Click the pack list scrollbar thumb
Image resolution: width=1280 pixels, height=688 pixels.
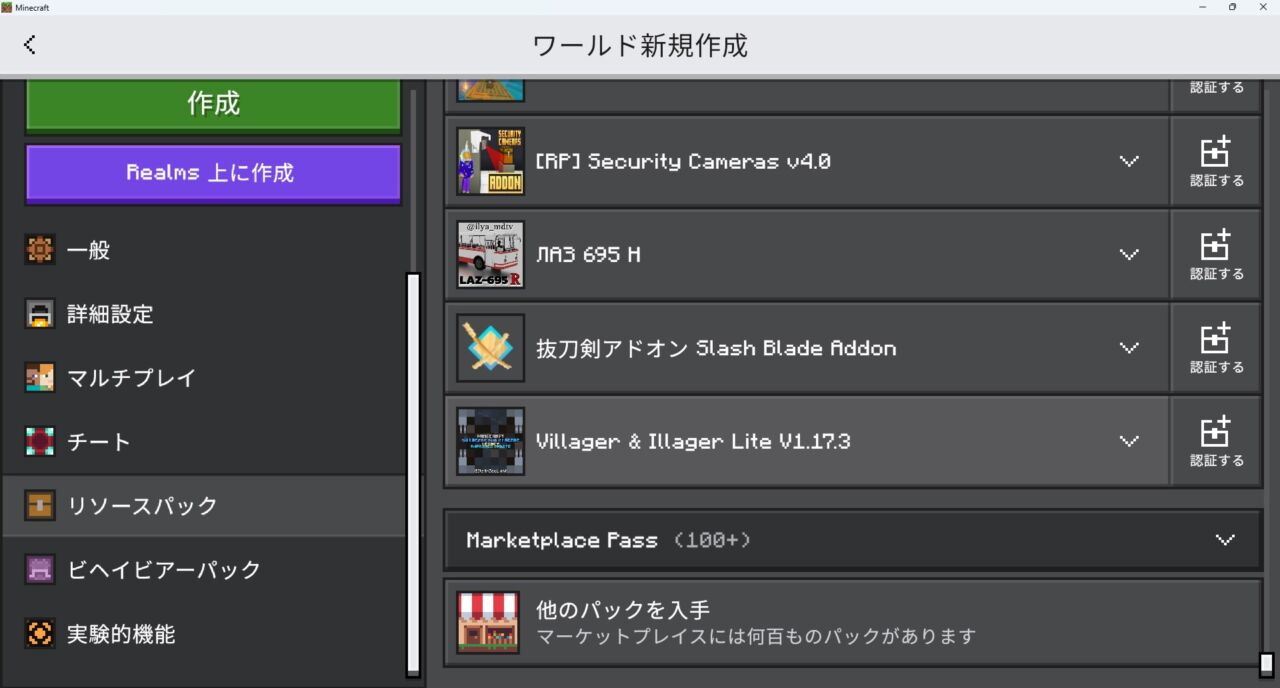click(1266, 664)
